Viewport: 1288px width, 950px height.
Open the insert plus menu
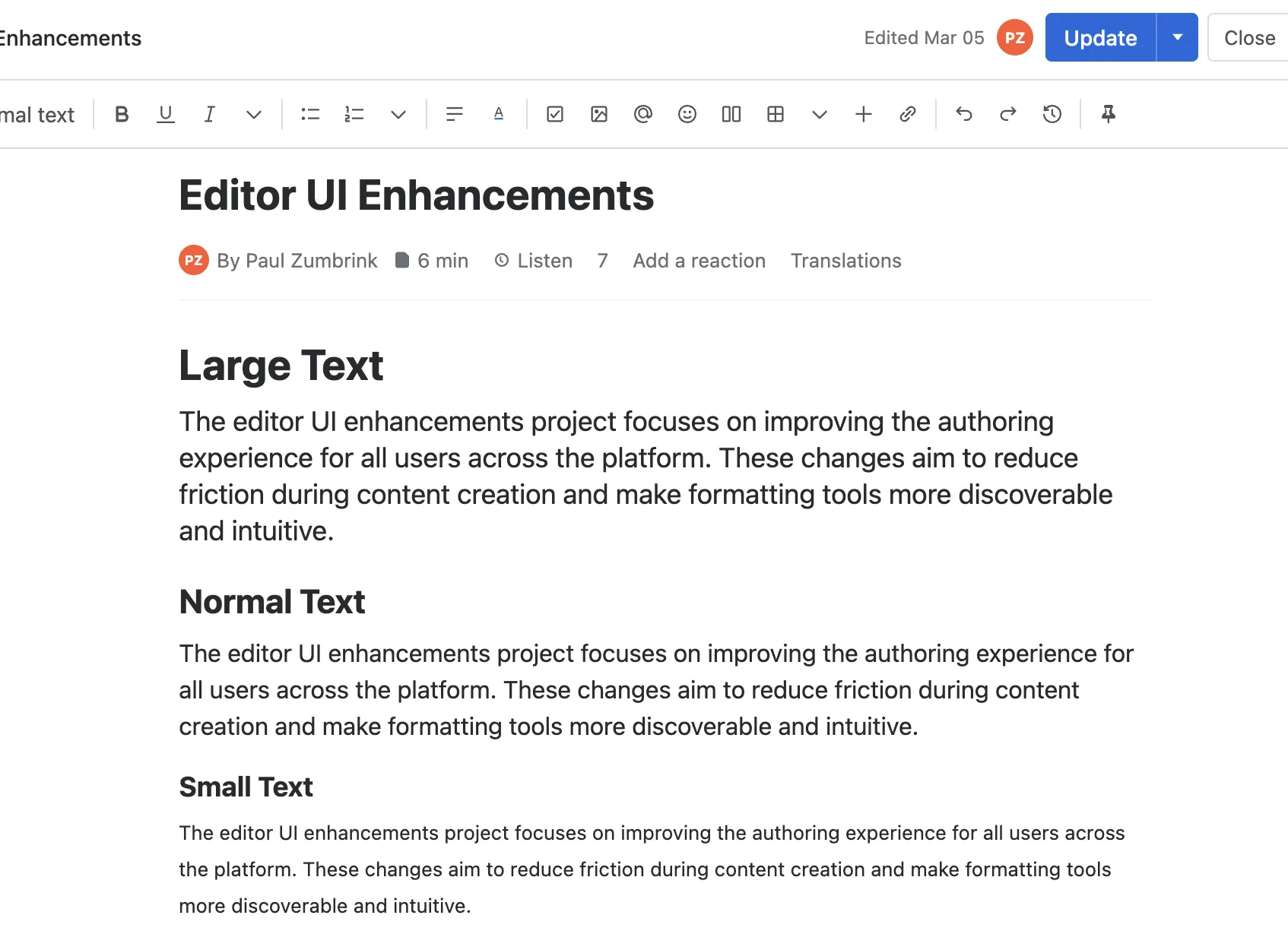(864, 115)
